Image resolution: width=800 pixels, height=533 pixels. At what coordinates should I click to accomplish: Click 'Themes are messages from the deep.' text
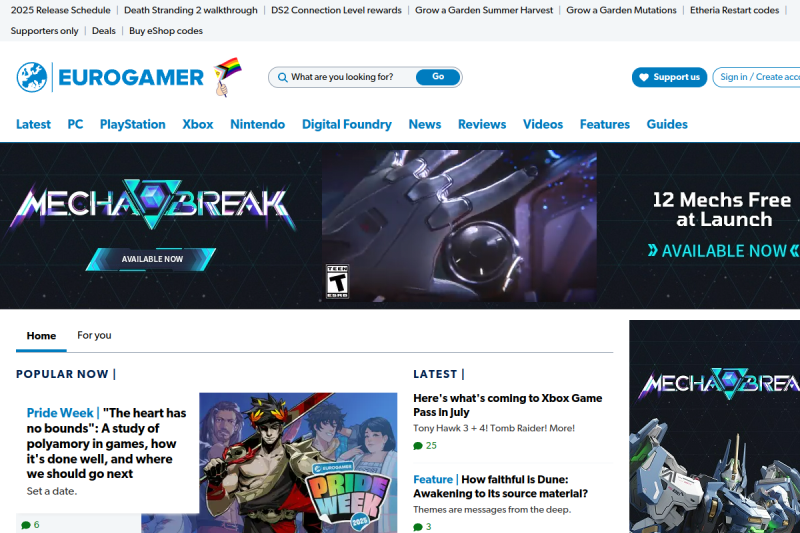click(x=492, y=510)
